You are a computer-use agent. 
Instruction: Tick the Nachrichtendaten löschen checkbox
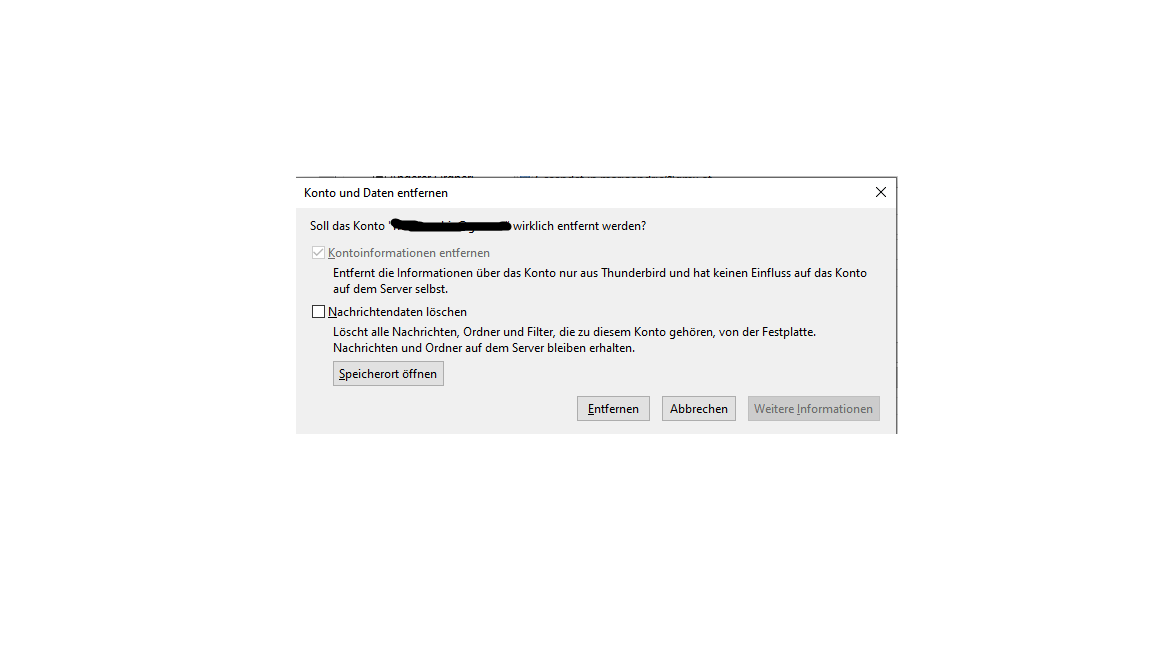pyautogui.click(x=318, y=312)
